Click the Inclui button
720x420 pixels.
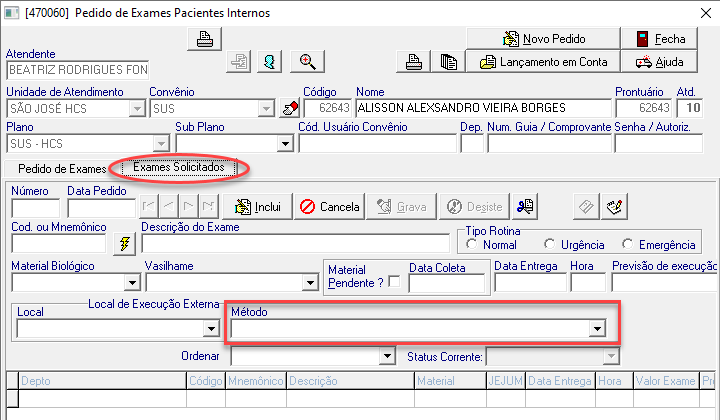point(257,207)
